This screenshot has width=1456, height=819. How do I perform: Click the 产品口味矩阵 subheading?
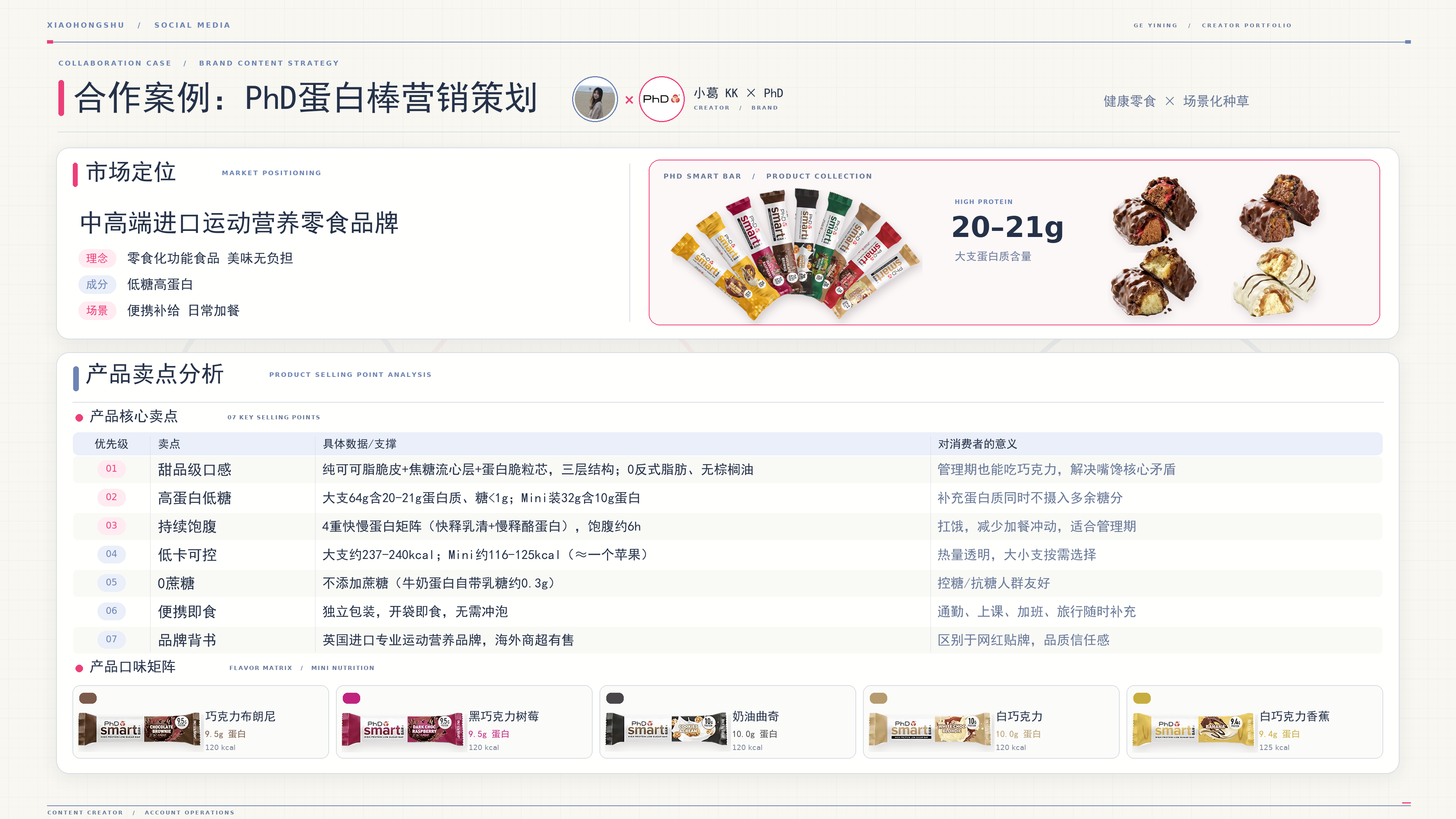pos(132,667)
